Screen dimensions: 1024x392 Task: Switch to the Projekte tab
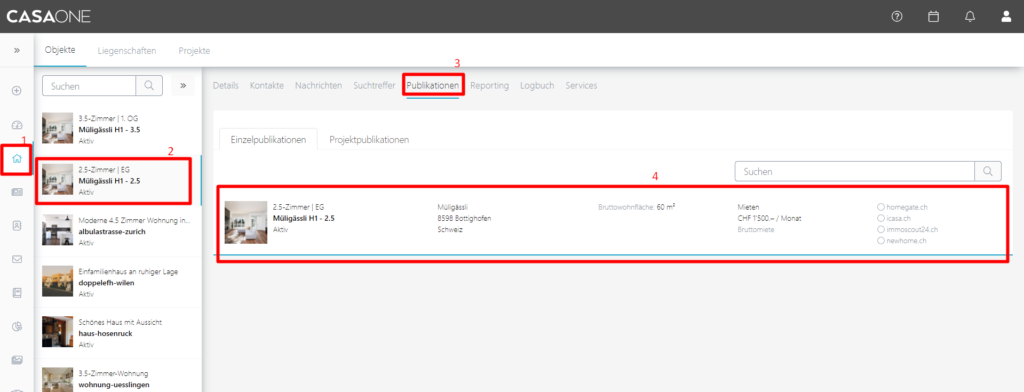(194, 50)
